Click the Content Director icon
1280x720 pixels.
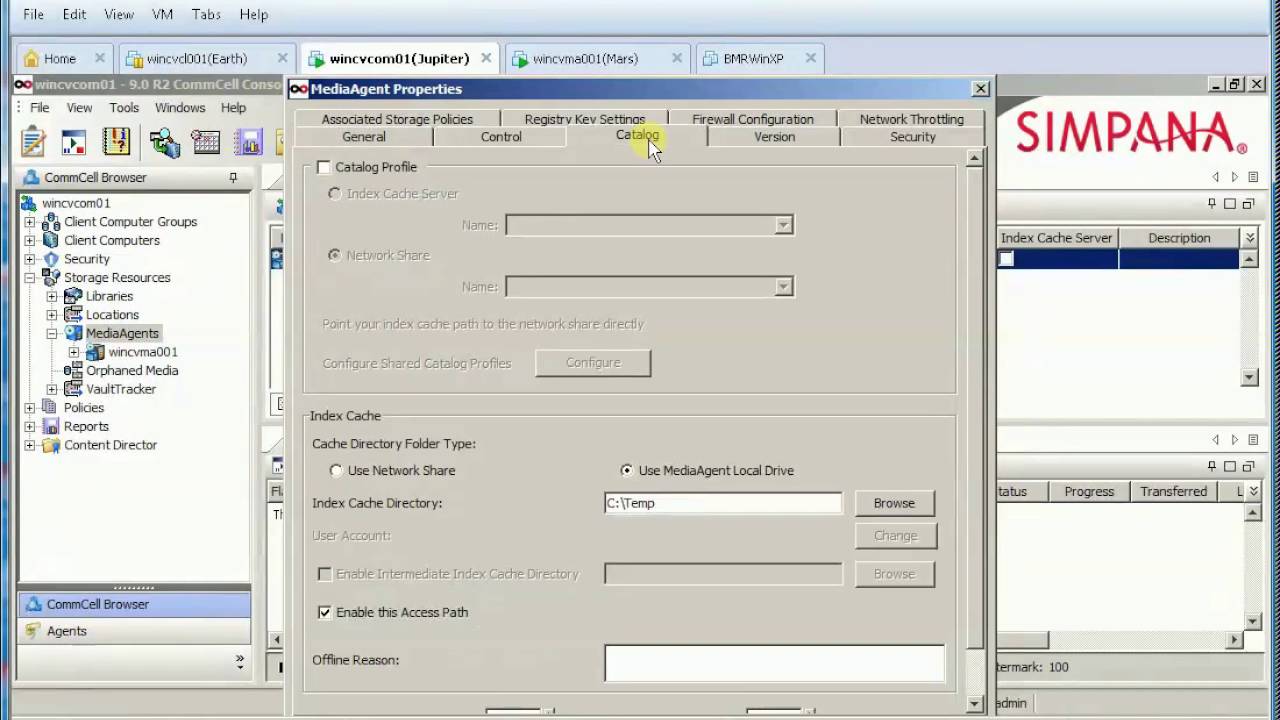(x=50, y=445)
